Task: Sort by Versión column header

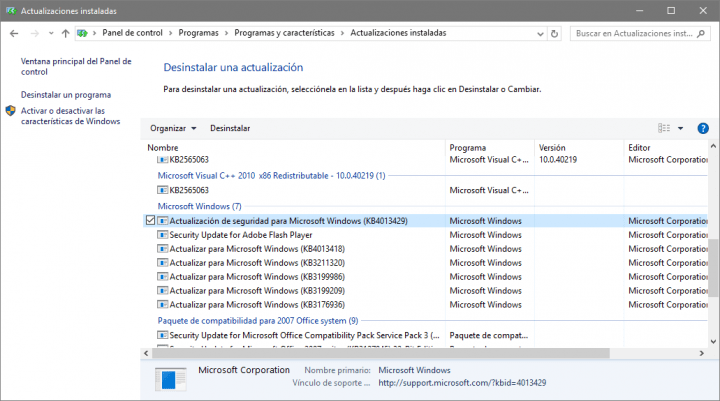Action: coord(552,147)
